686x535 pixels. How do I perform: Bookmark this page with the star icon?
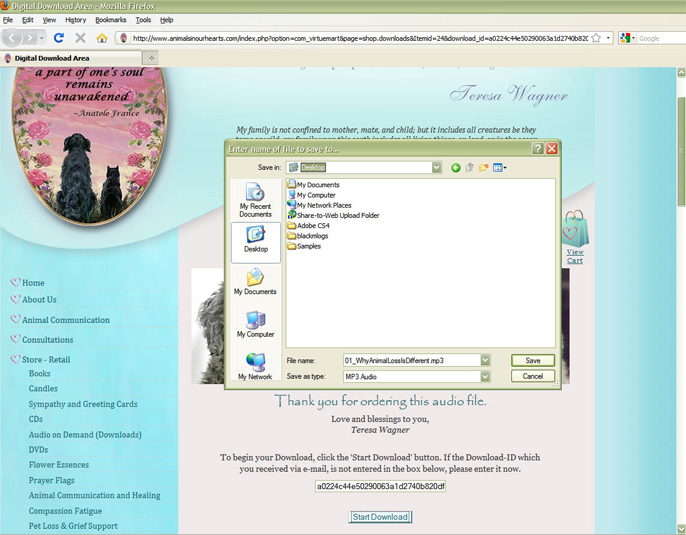coord(596,38)
